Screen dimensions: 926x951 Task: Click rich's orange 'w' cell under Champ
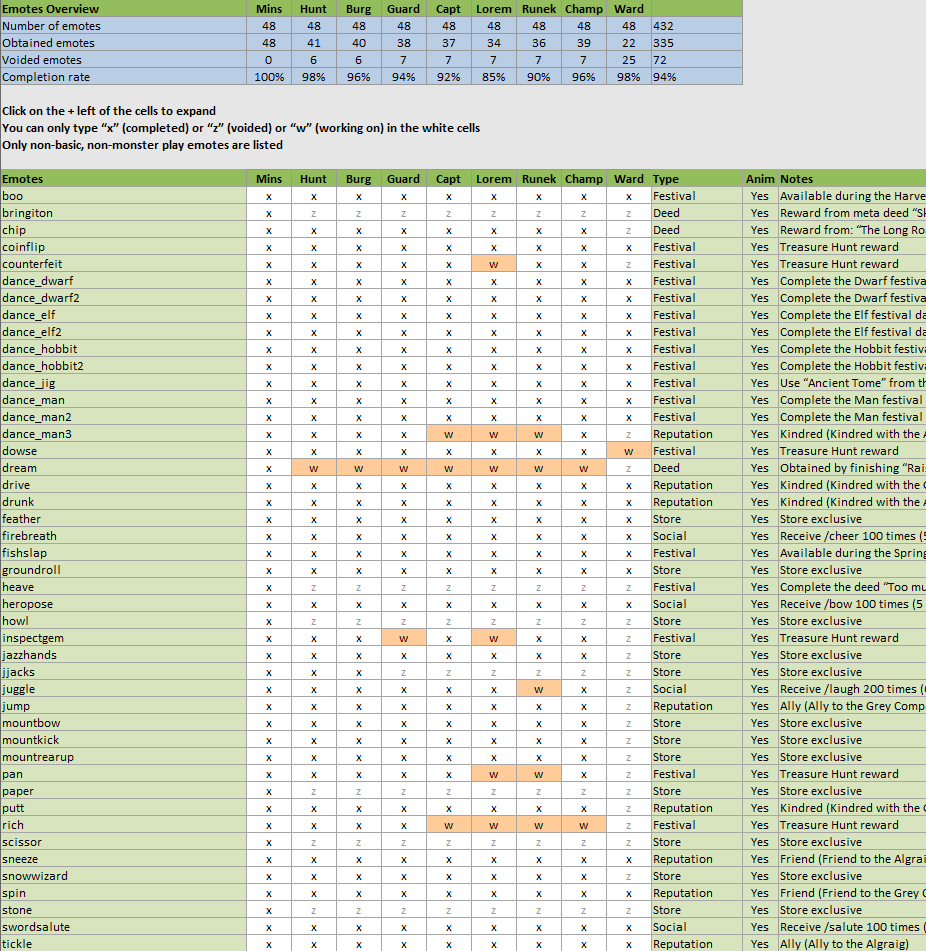point(583,824)
